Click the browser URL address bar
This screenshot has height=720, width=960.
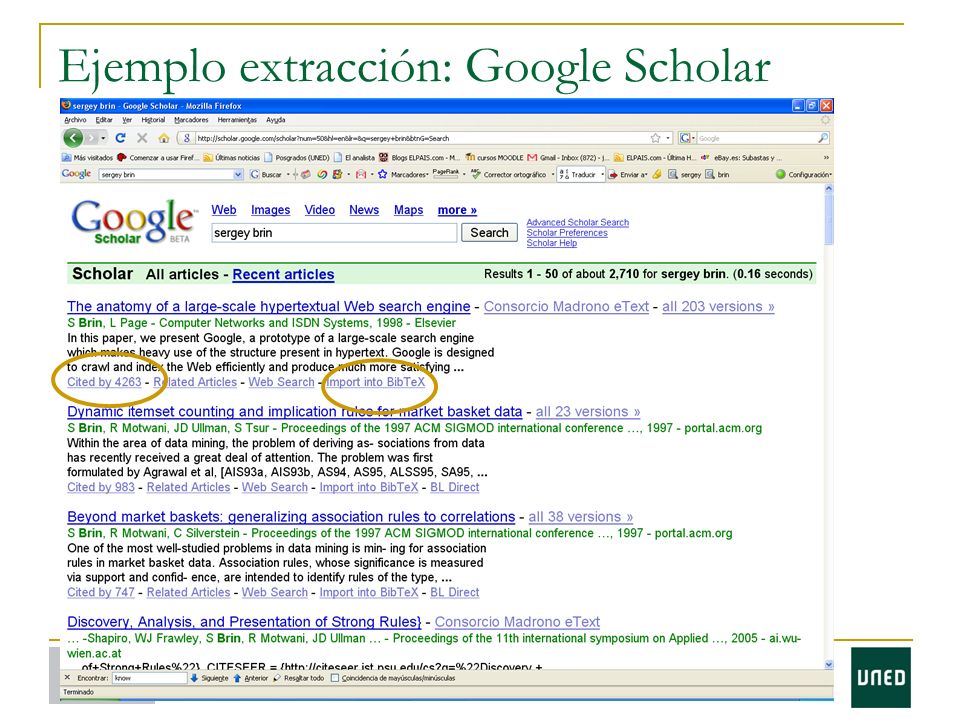point(422,138)
